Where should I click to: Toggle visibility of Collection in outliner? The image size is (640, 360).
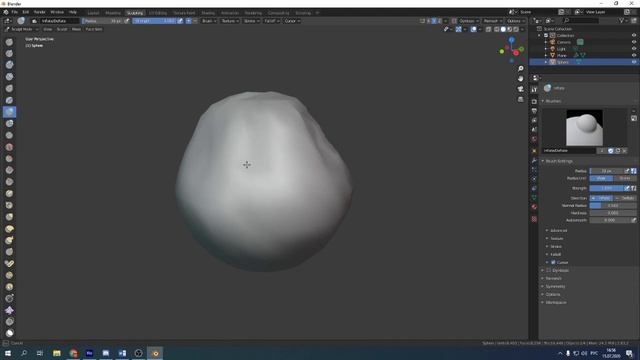[634, 36]
